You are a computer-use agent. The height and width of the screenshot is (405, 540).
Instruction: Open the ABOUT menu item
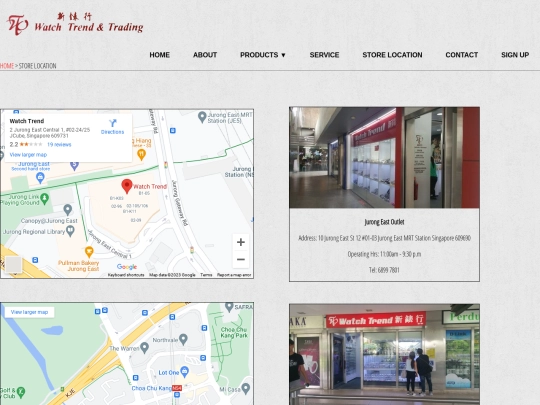(x=205, y=55)
